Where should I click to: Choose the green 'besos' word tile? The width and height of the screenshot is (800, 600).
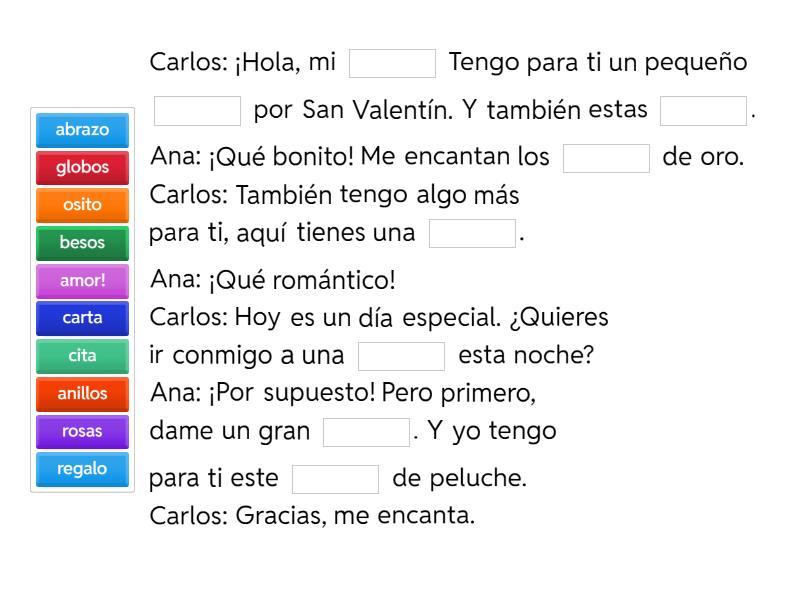82,243
